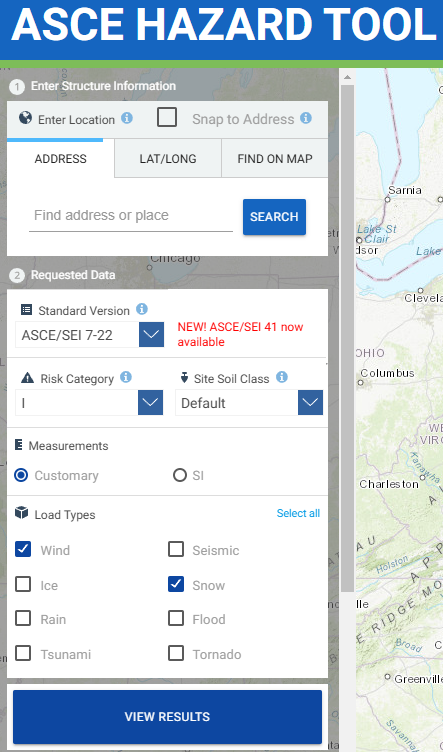Click Risk Category info icon
The image size is (443, 752).
click(x=126, y=377)
